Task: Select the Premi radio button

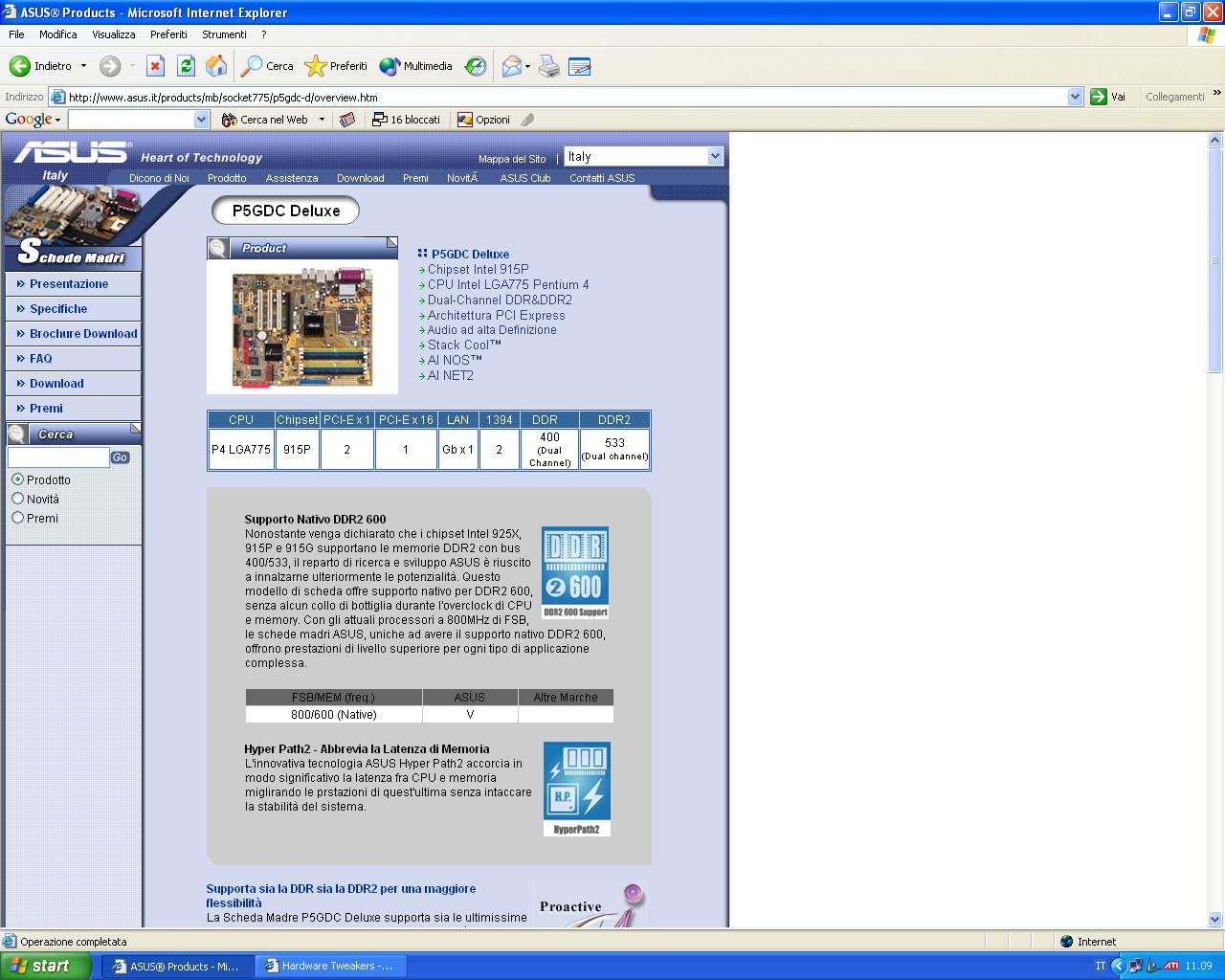Action: click(17, 518)
